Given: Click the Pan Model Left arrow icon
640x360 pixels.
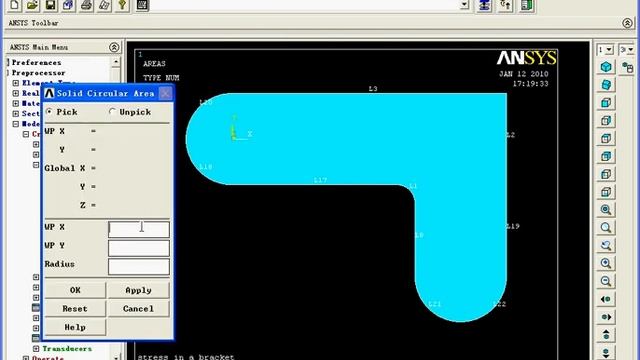Looking at the screenshot, I should pos(606,299).
